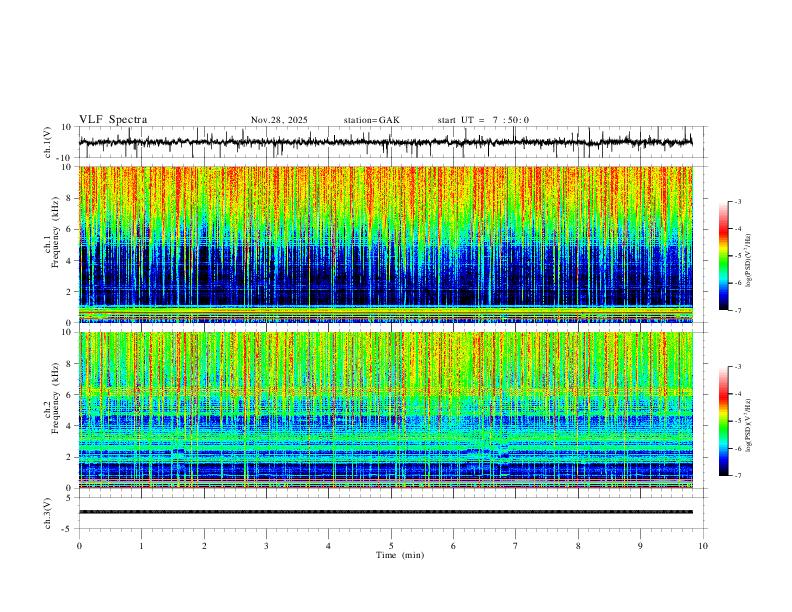Click time axis tick label "10"
This screenshot has width=792, height=612.
[x=703, y=546]
